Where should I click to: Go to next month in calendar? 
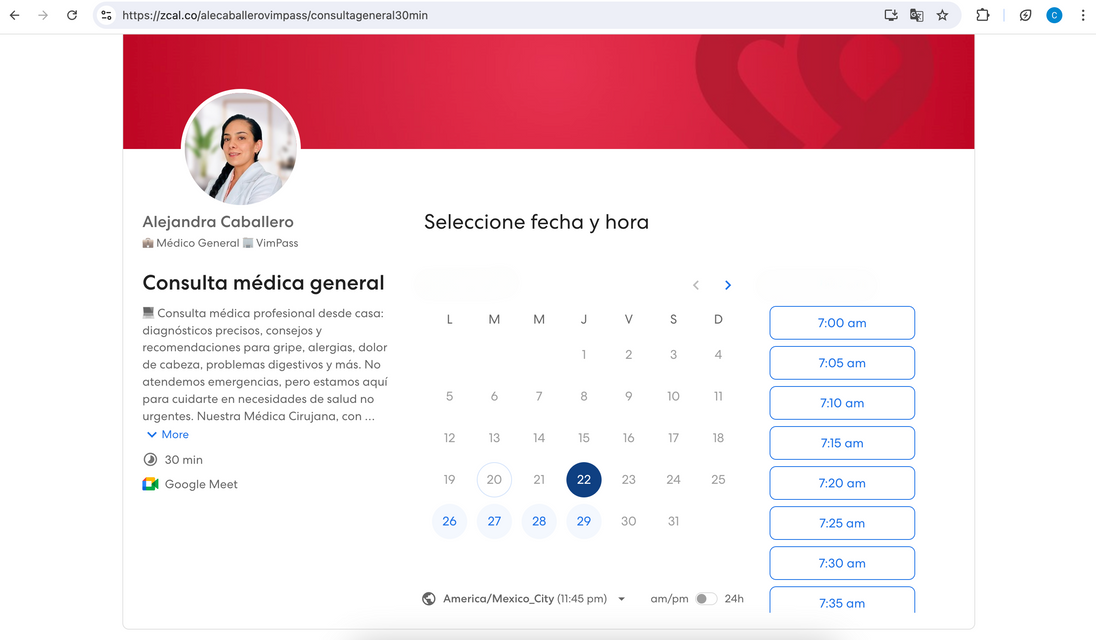click(728, 285)
